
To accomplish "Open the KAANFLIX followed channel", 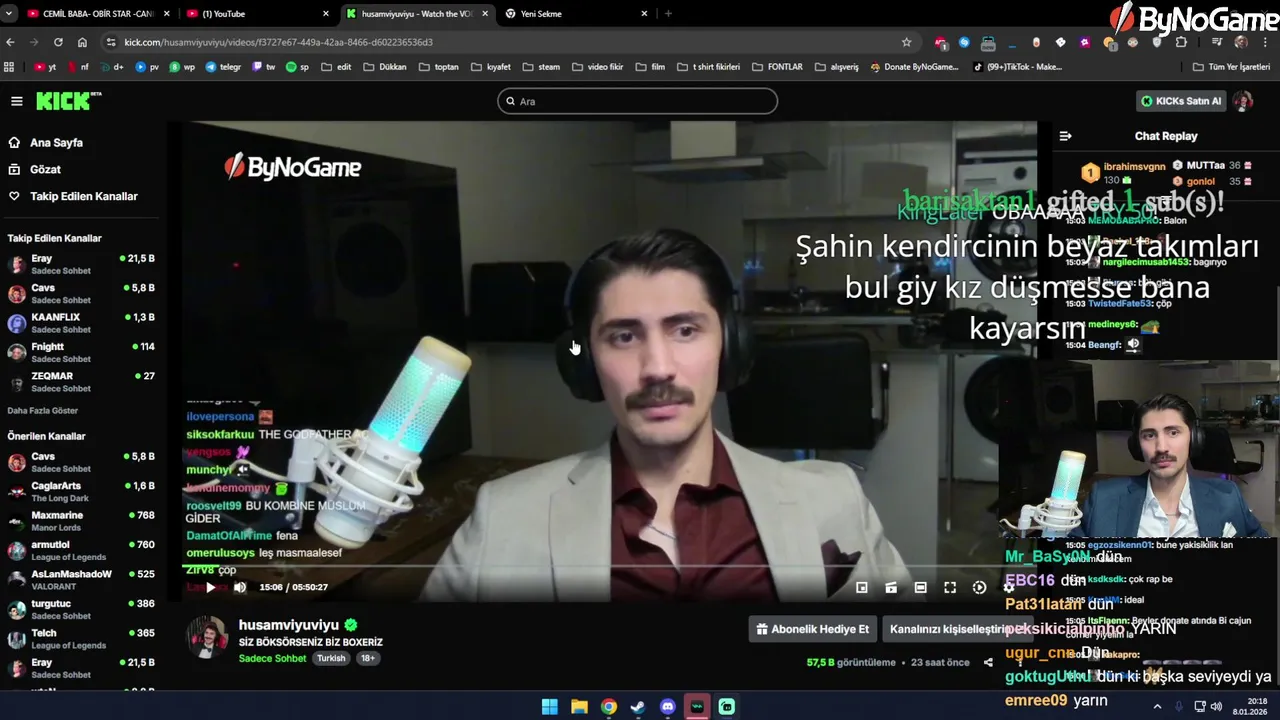I will click(80, 323).
